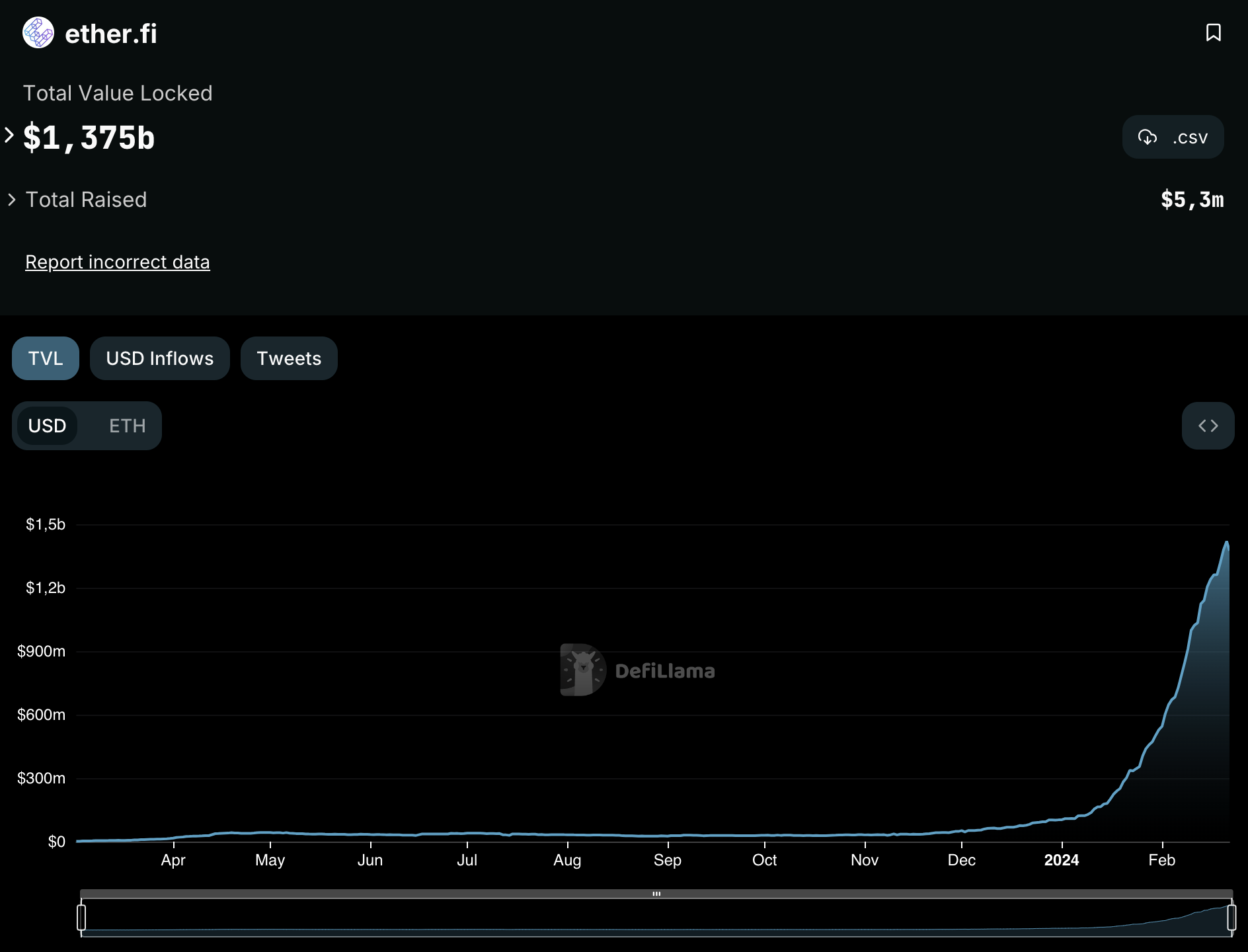Expand the Total Value Locked breakdown chevron
Viewport: 1248px width, 952px height.
click(x=9, y=136)
